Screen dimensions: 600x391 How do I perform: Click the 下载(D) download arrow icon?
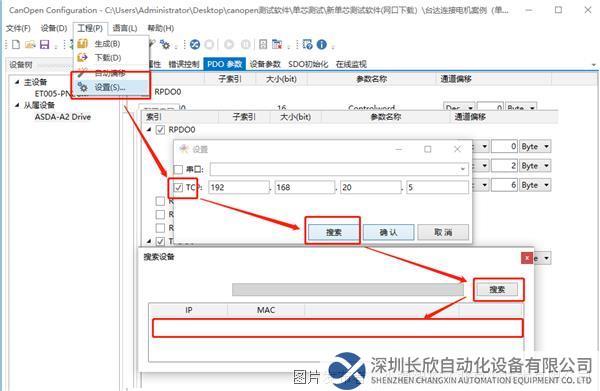point(82,57)
